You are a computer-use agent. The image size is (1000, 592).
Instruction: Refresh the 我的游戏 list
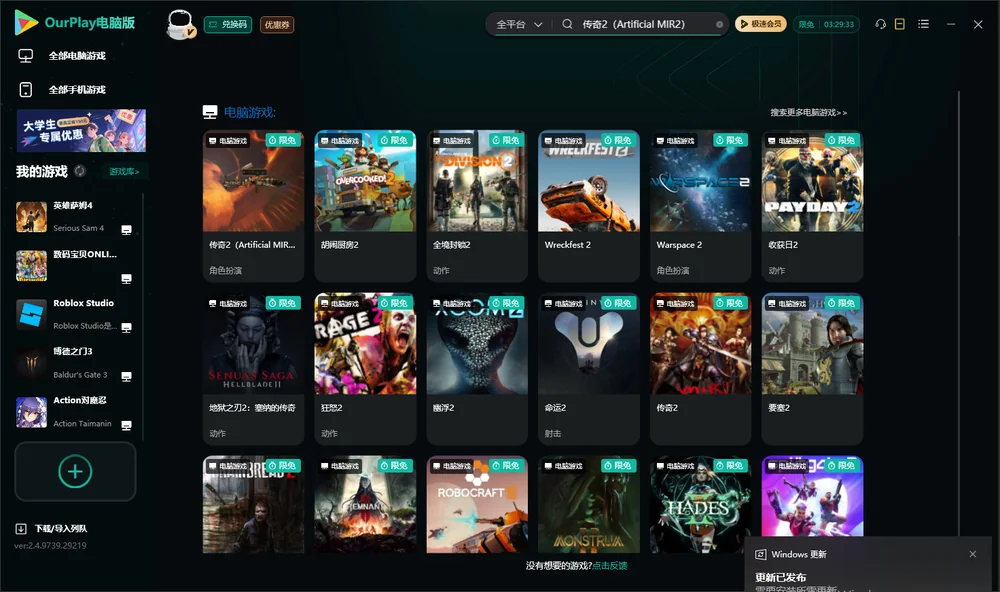tap(80, 171)
